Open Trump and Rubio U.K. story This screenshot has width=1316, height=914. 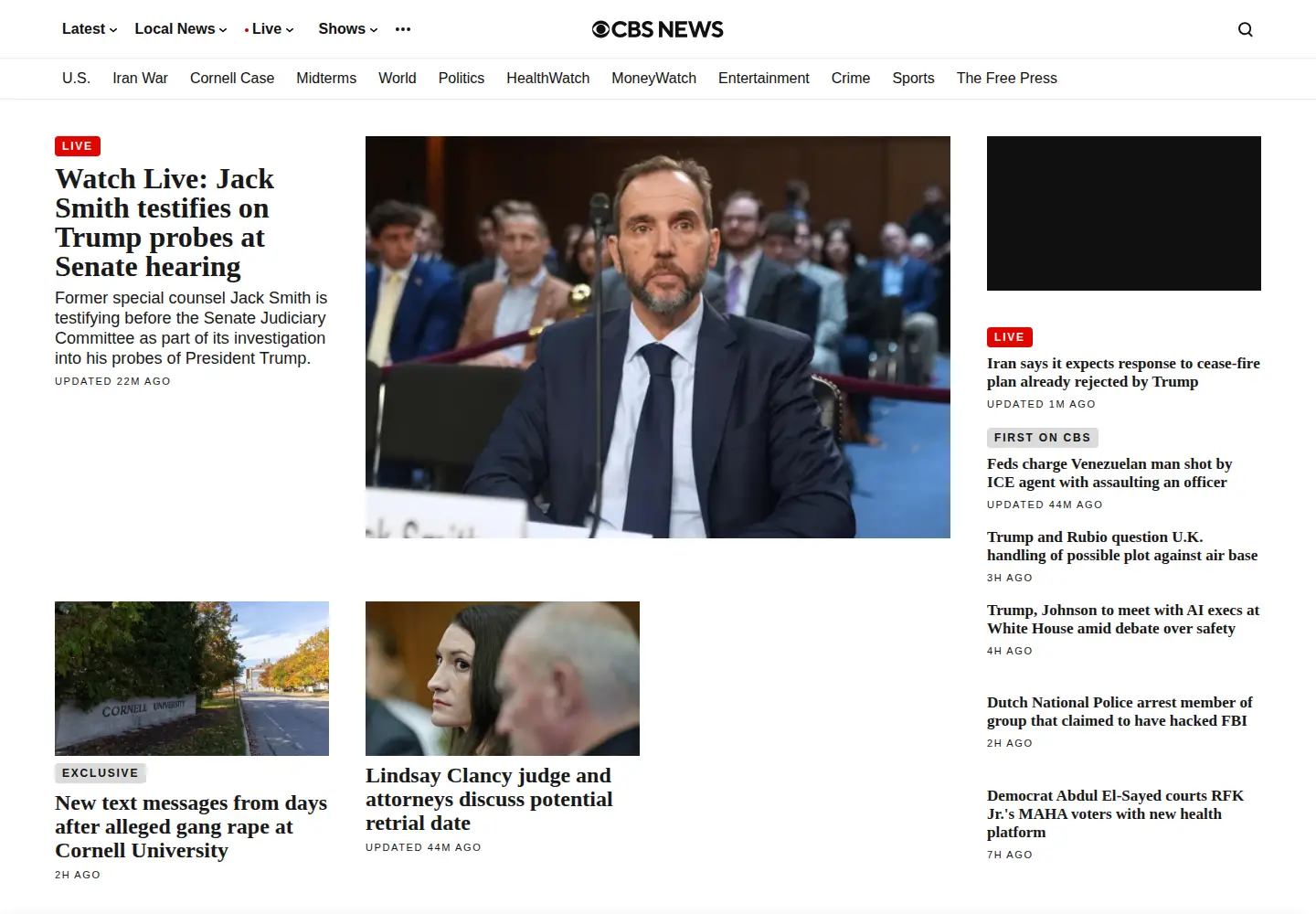[1122, 546]
